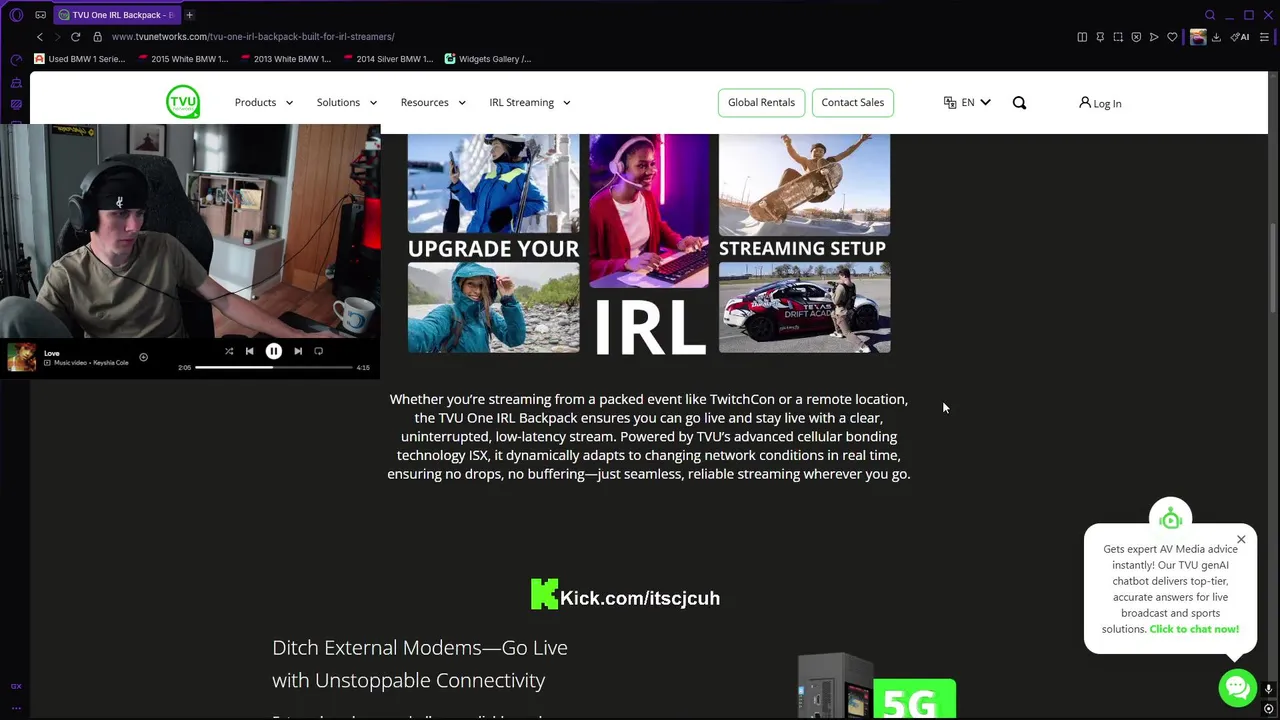Skip to previous track
The image size is (1280, 720).
tap(249, 351)
